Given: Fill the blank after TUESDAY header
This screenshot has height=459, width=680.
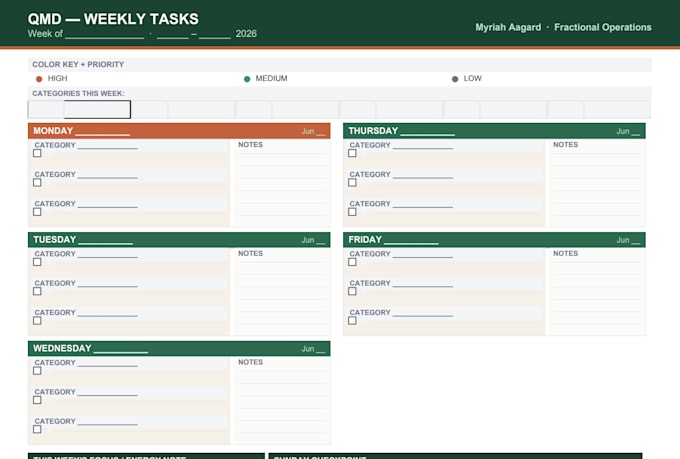Looking at the screenshot, I should point(105,240).
